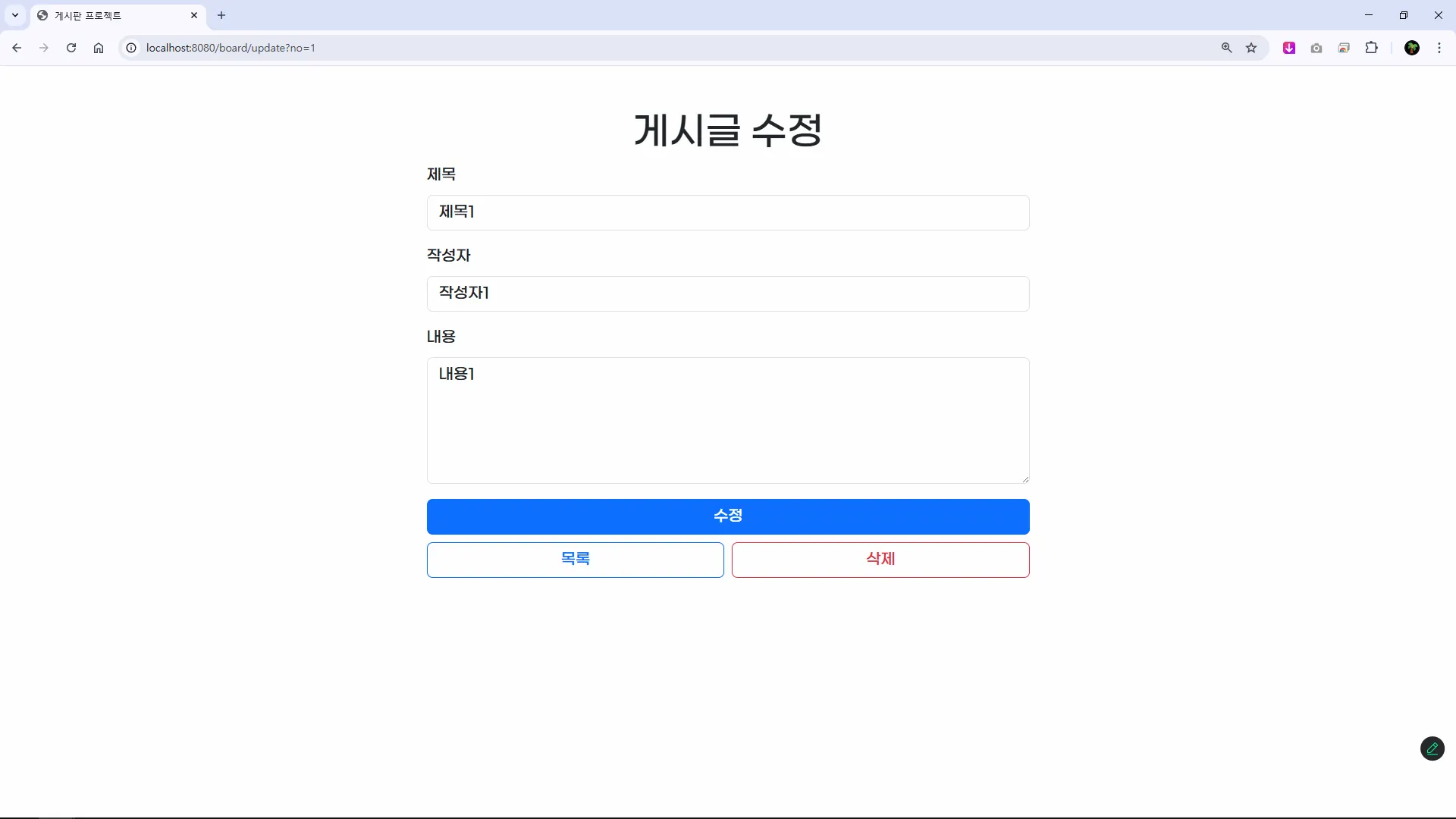Open a new tab with plus button
Viewport: 1456px width, 819px height.
tap(221, 15)
